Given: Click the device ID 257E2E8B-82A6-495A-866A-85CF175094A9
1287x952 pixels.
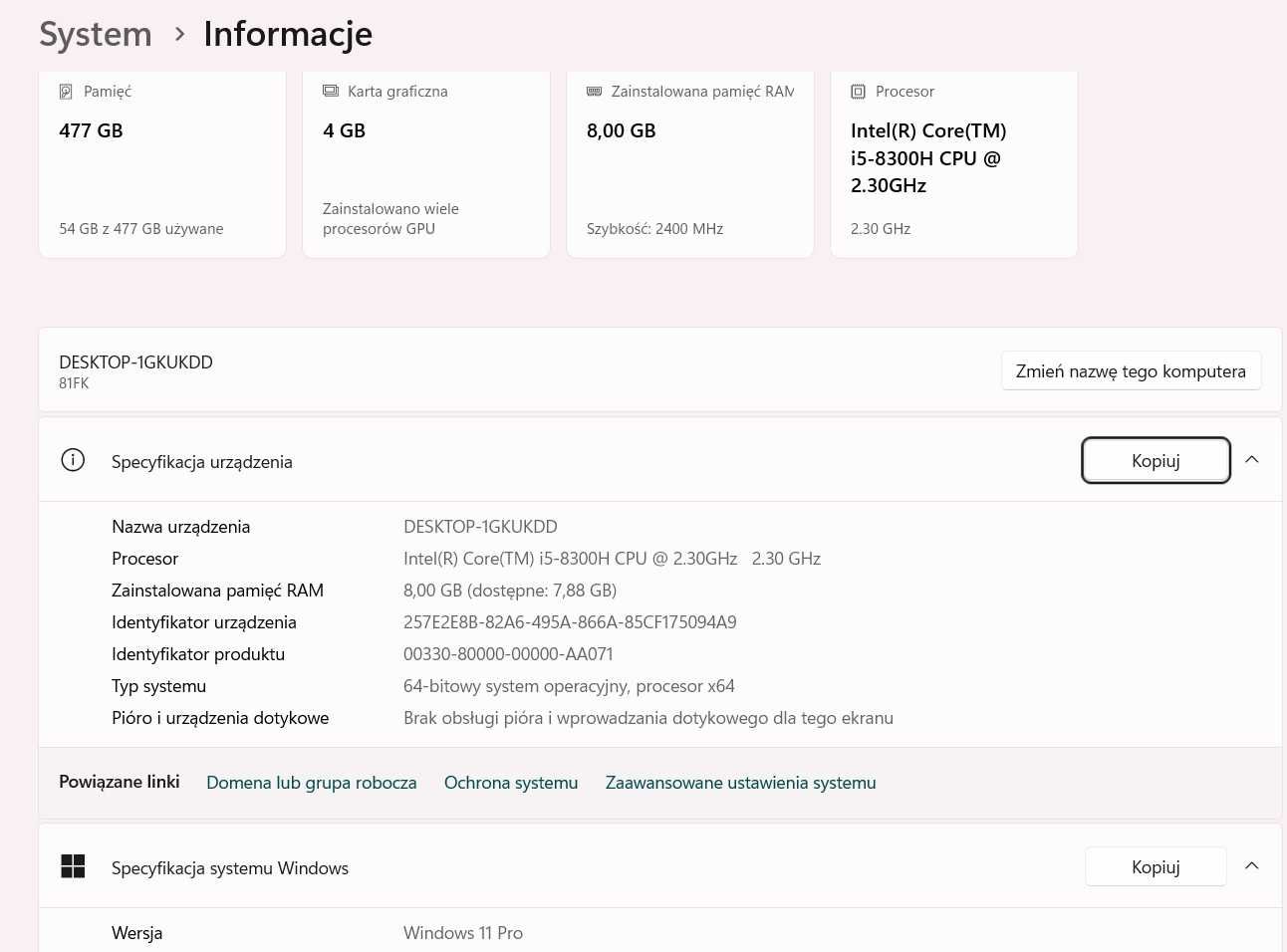Looking at the screenshot, I should tap(570, 622).
